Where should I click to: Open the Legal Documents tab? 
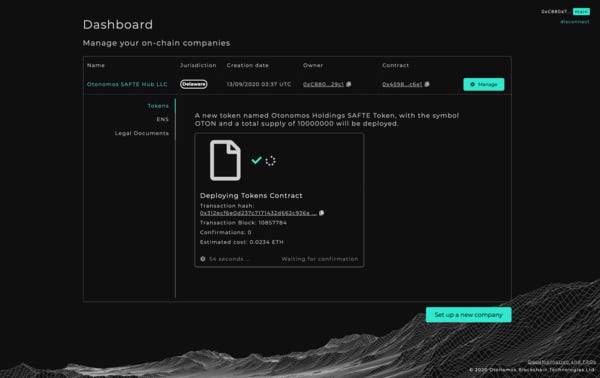pos(142,133)
